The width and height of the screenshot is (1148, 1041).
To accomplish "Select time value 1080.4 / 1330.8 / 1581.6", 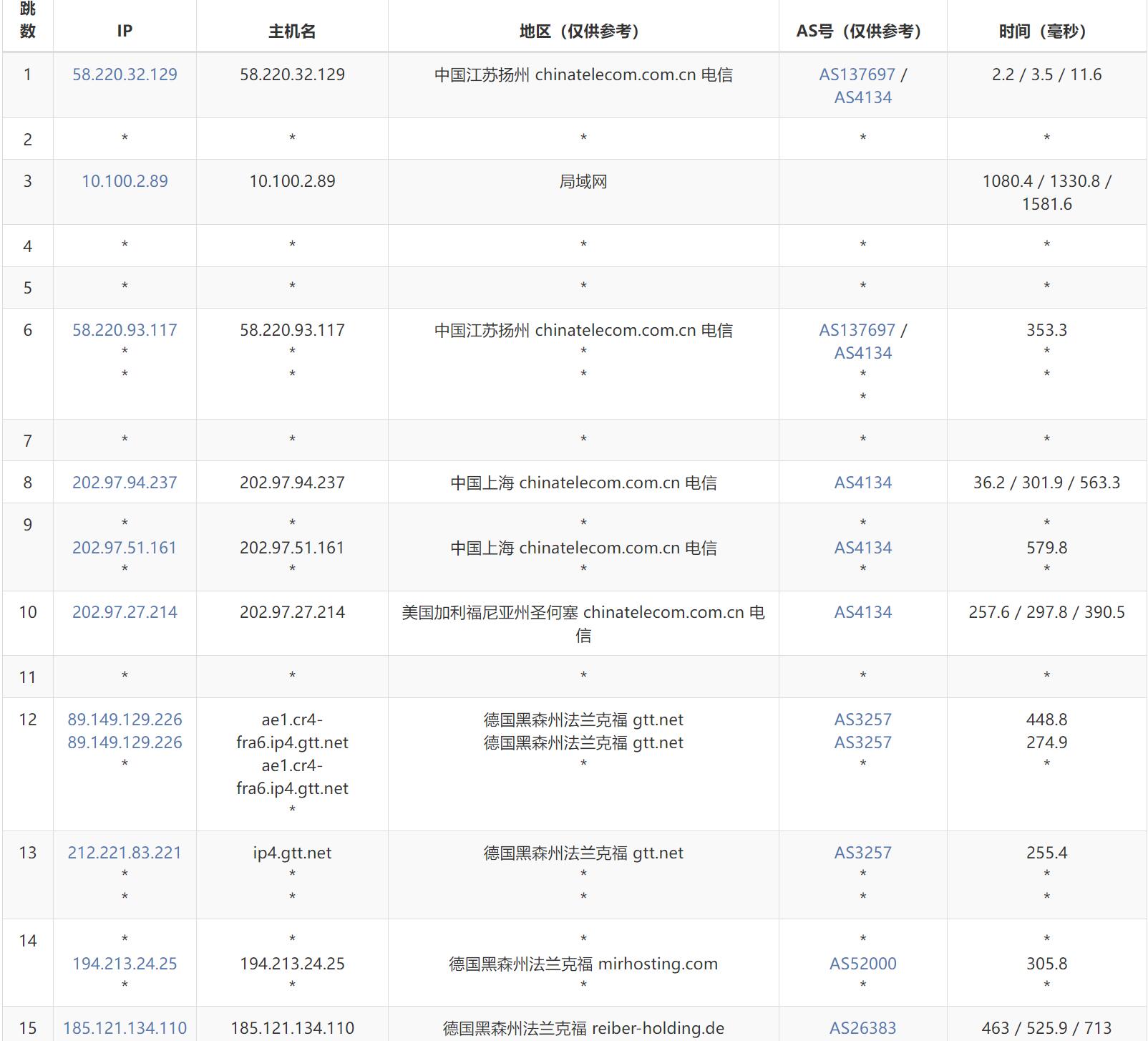I will click(1047, 193).
